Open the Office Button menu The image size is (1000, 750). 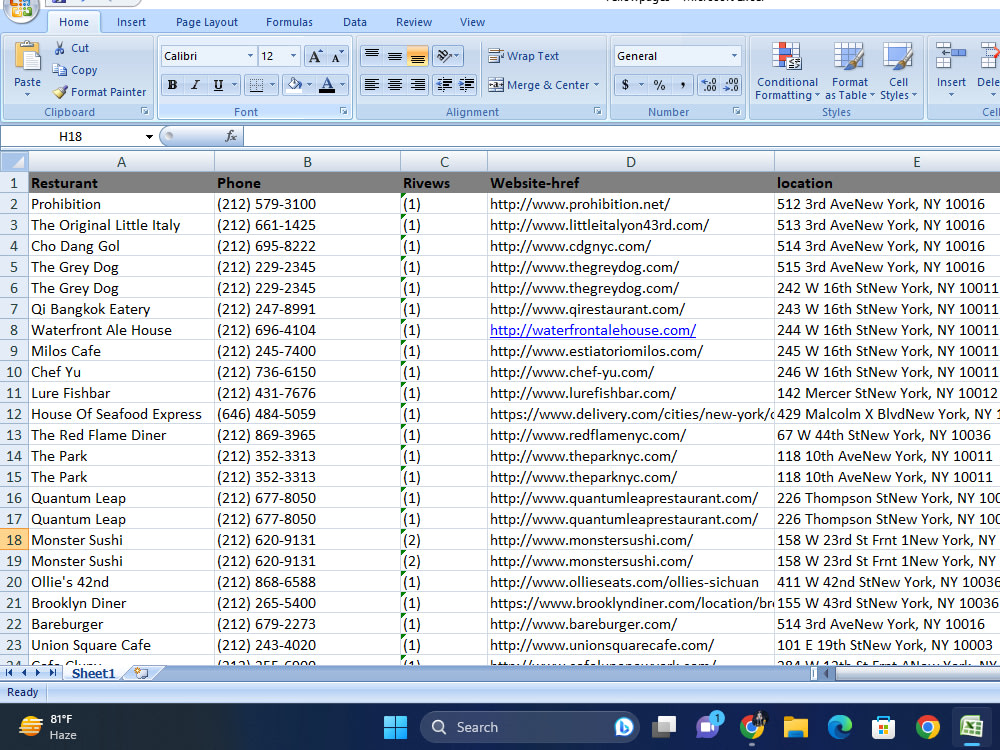(21, 9)
